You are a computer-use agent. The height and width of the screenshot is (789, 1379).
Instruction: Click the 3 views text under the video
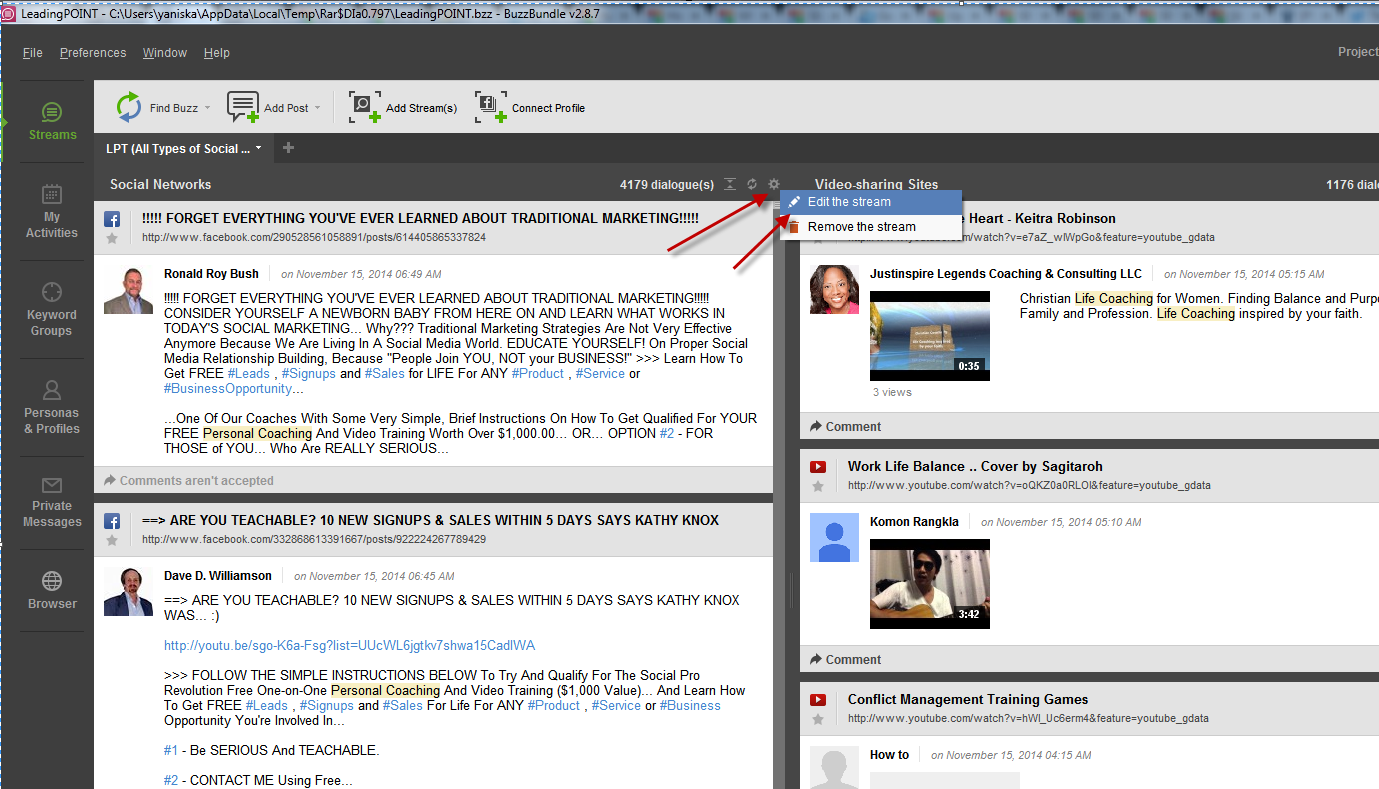tap(892, 393)
